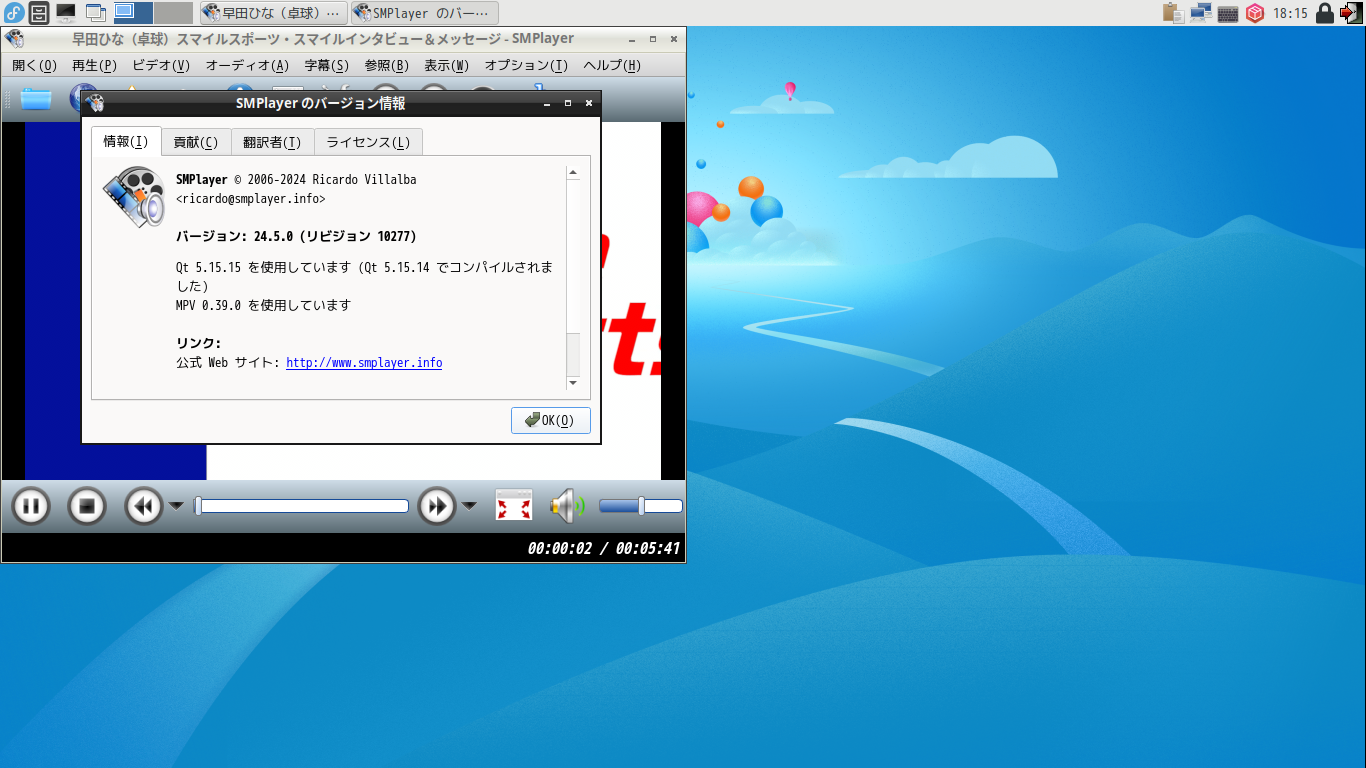This screenshot has width=1366, height=768.
Task: Open the 参照(B) menu
Action: click(387, 66)
